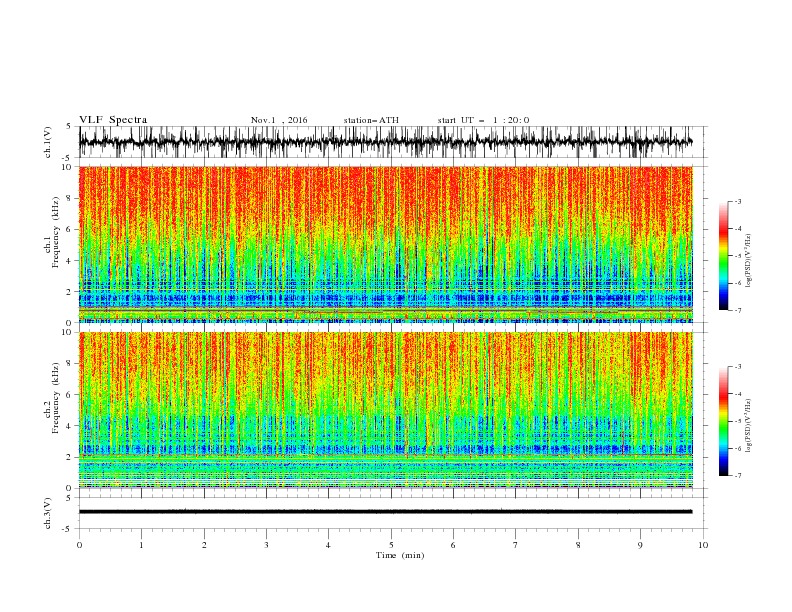The width and height of the screenshot is (792, 612).
Task: Click the "1" tick on the Time axis
Action: (141, 545)
